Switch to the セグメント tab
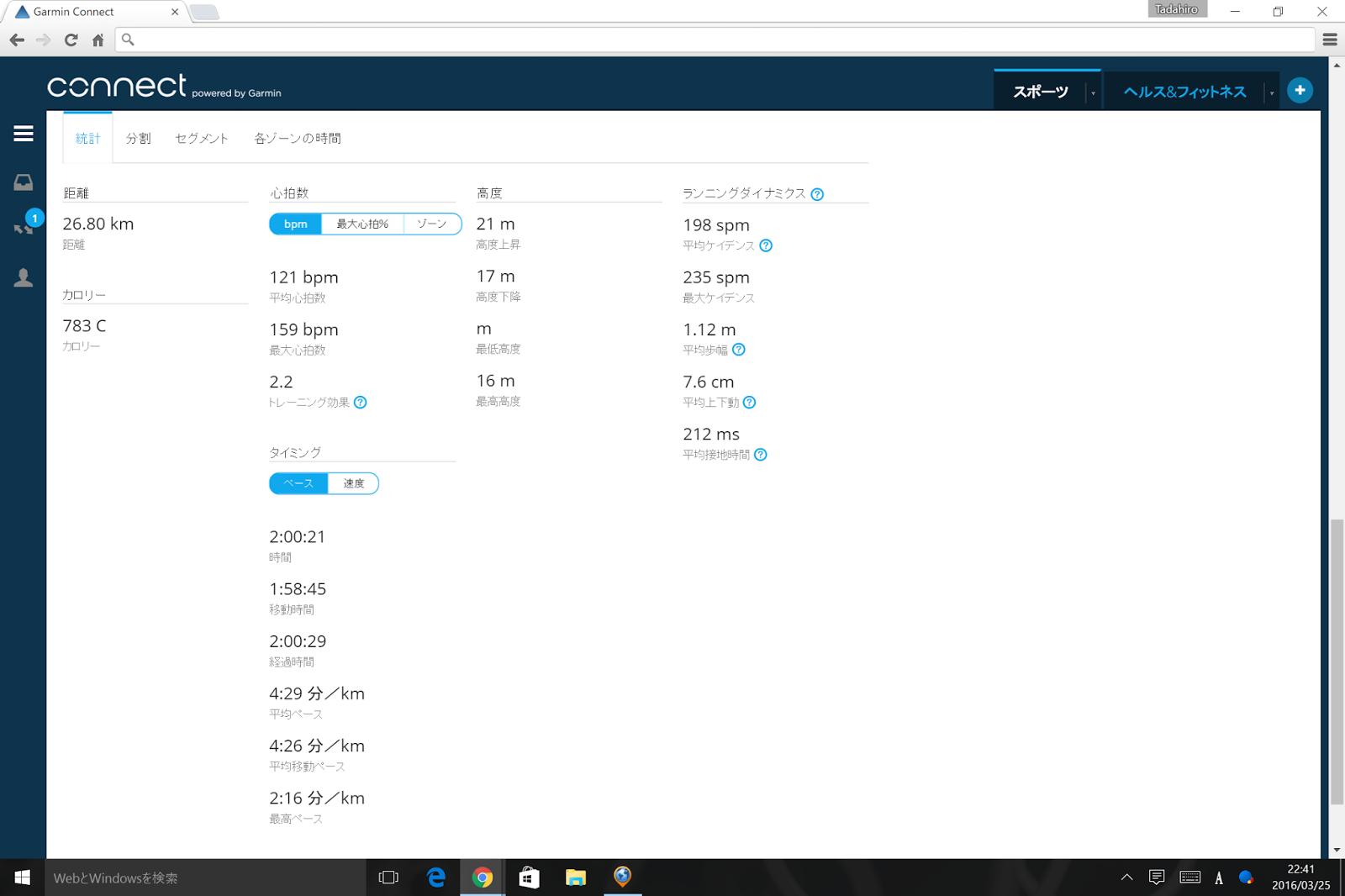The width and height of the screenshot is (1345, 896). [202, 139]
